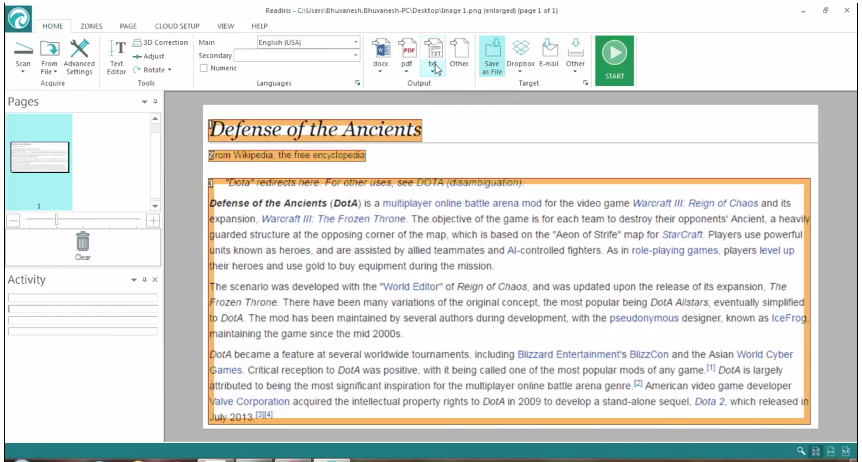
Task: Click the Readiris application logo
Action: [18, 19]
